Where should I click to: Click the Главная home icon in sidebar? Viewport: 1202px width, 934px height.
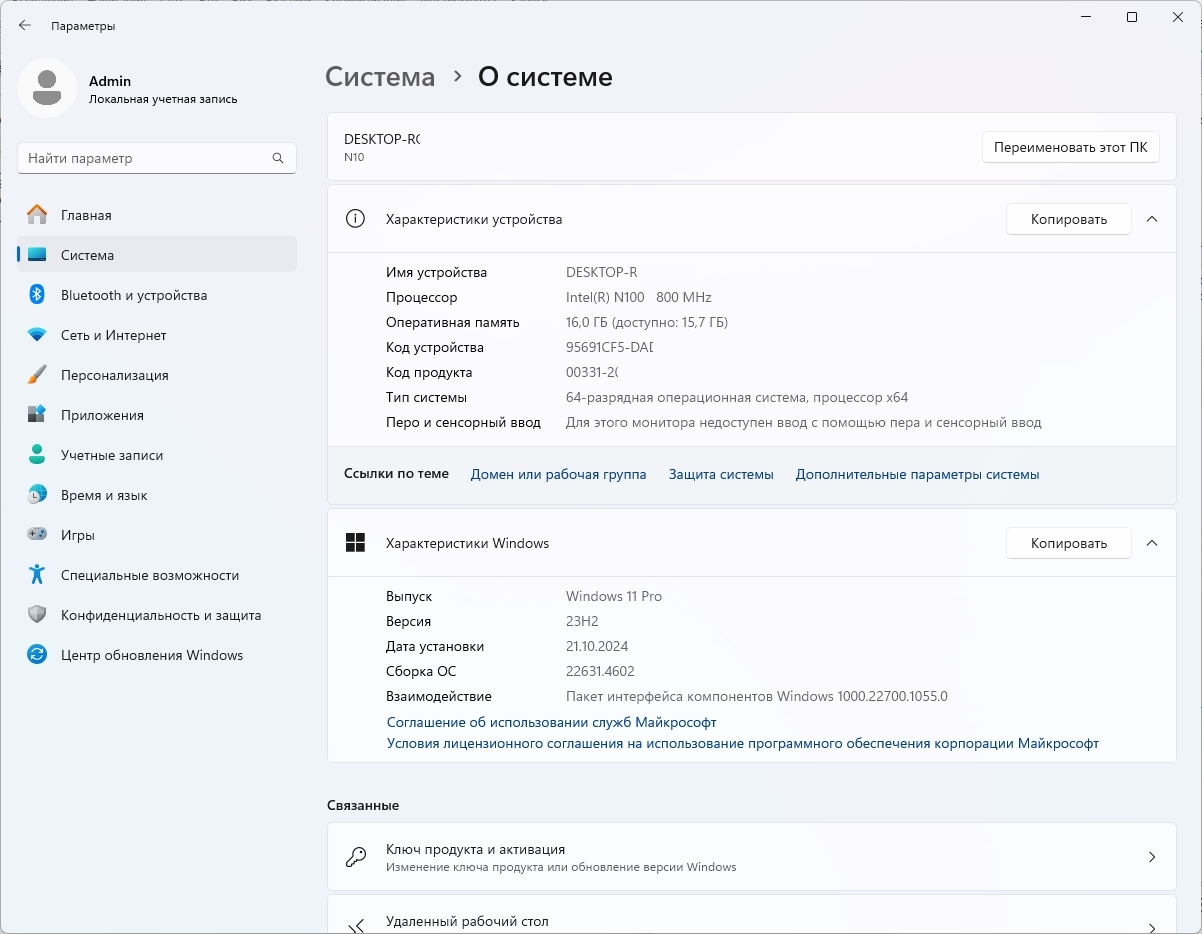[x=37, y=215]
